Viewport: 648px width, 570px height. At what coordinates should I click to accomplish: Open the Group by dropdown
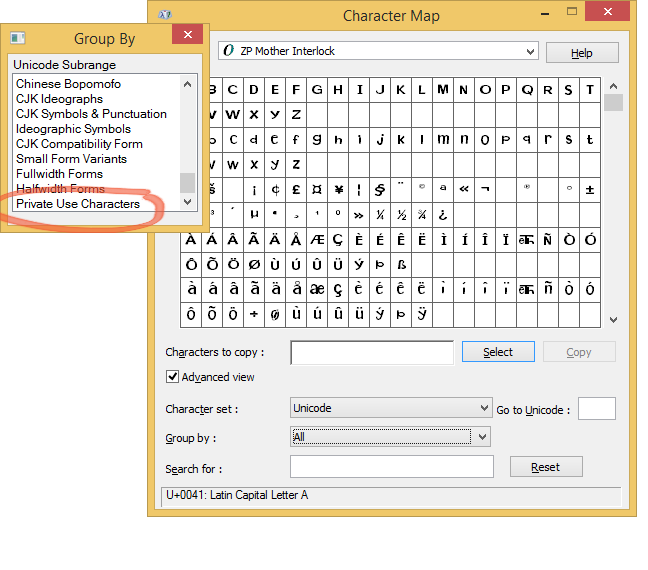point(483,437)
